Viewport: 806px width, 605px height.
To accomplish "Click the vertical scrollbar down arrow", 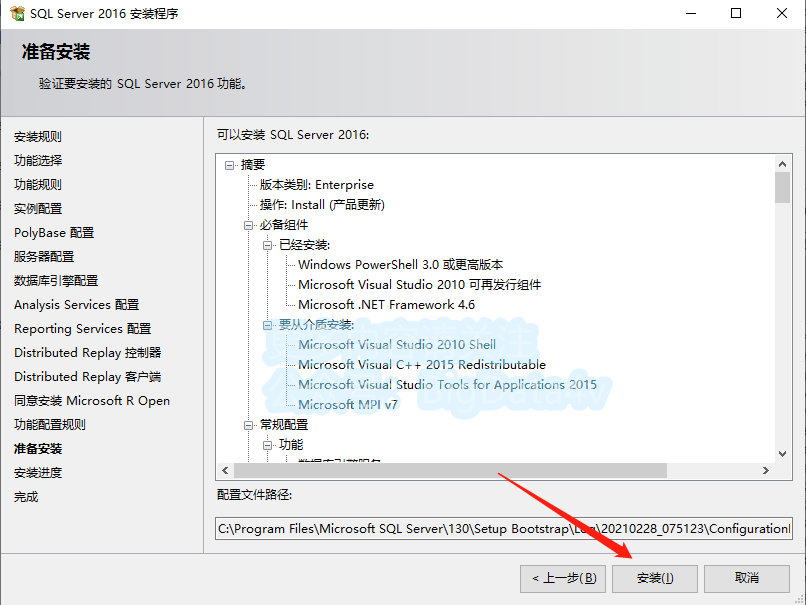I will tap(782, 454).
